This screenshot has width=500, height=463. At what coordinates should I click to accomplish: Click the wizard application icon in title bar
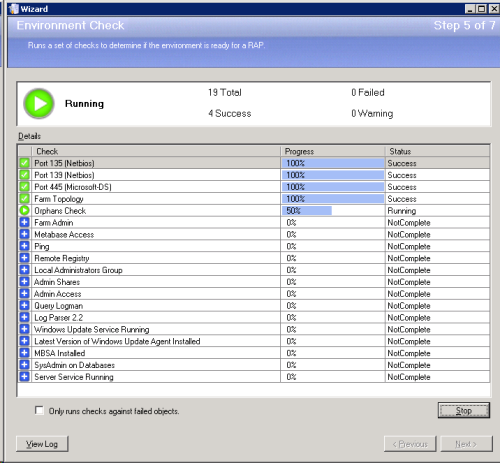point(14,9)
